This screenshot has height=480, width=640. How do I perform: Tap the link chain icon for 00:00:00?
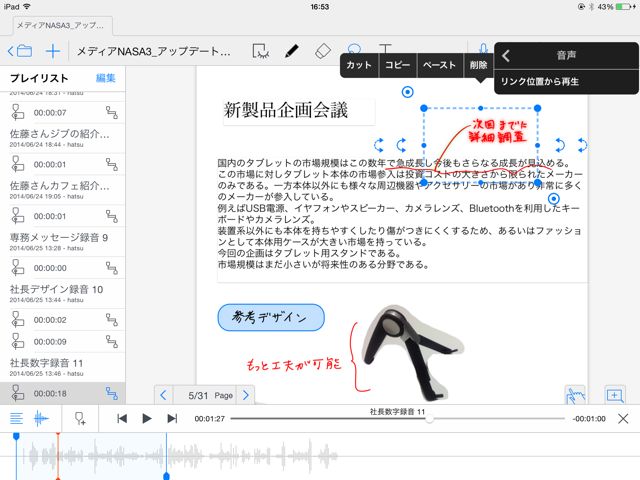point(111,268)
